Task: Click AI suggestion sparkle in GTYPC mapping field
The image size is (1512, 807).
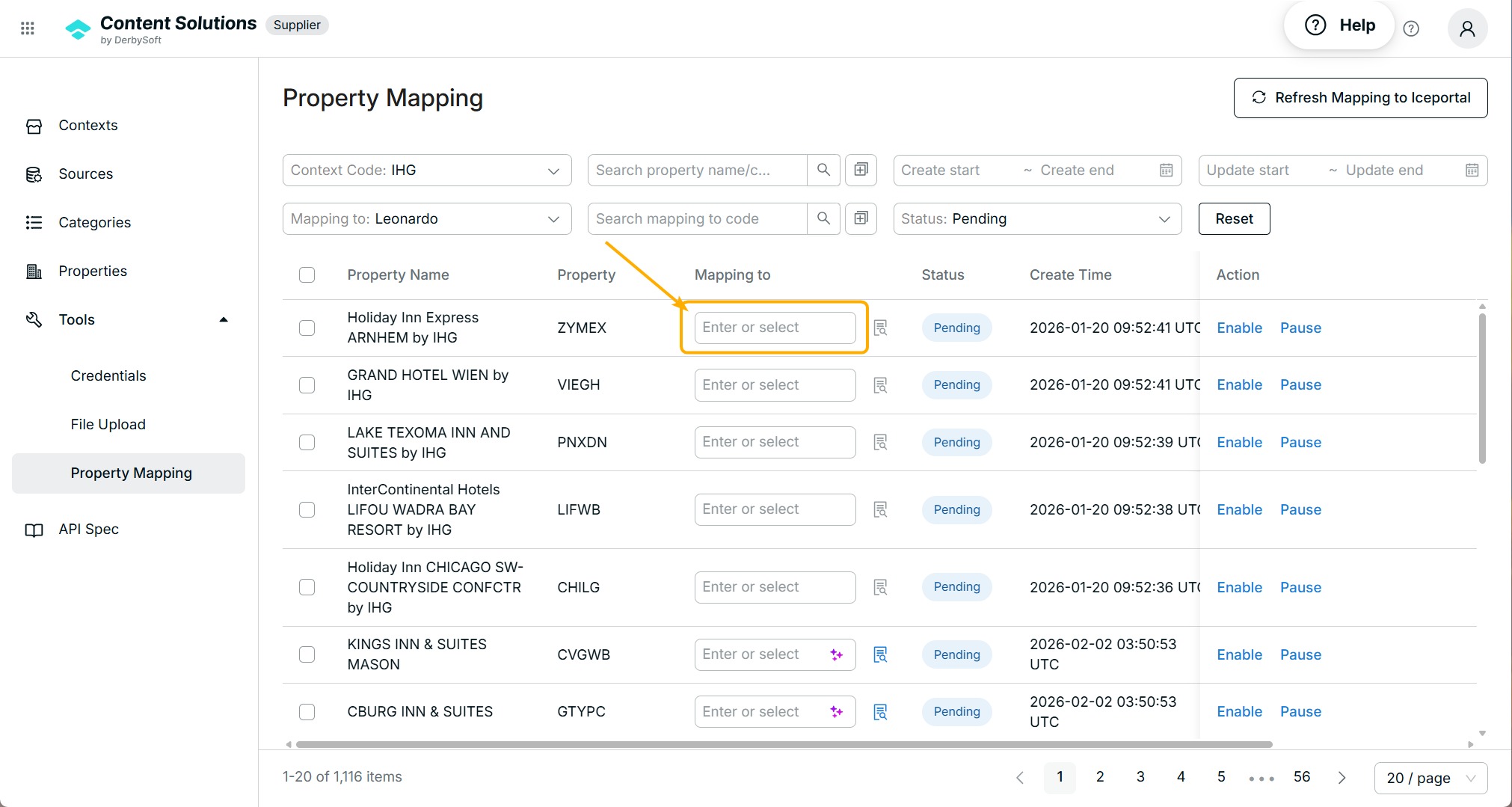Action: pyautogui.click(x=837, y=711)
